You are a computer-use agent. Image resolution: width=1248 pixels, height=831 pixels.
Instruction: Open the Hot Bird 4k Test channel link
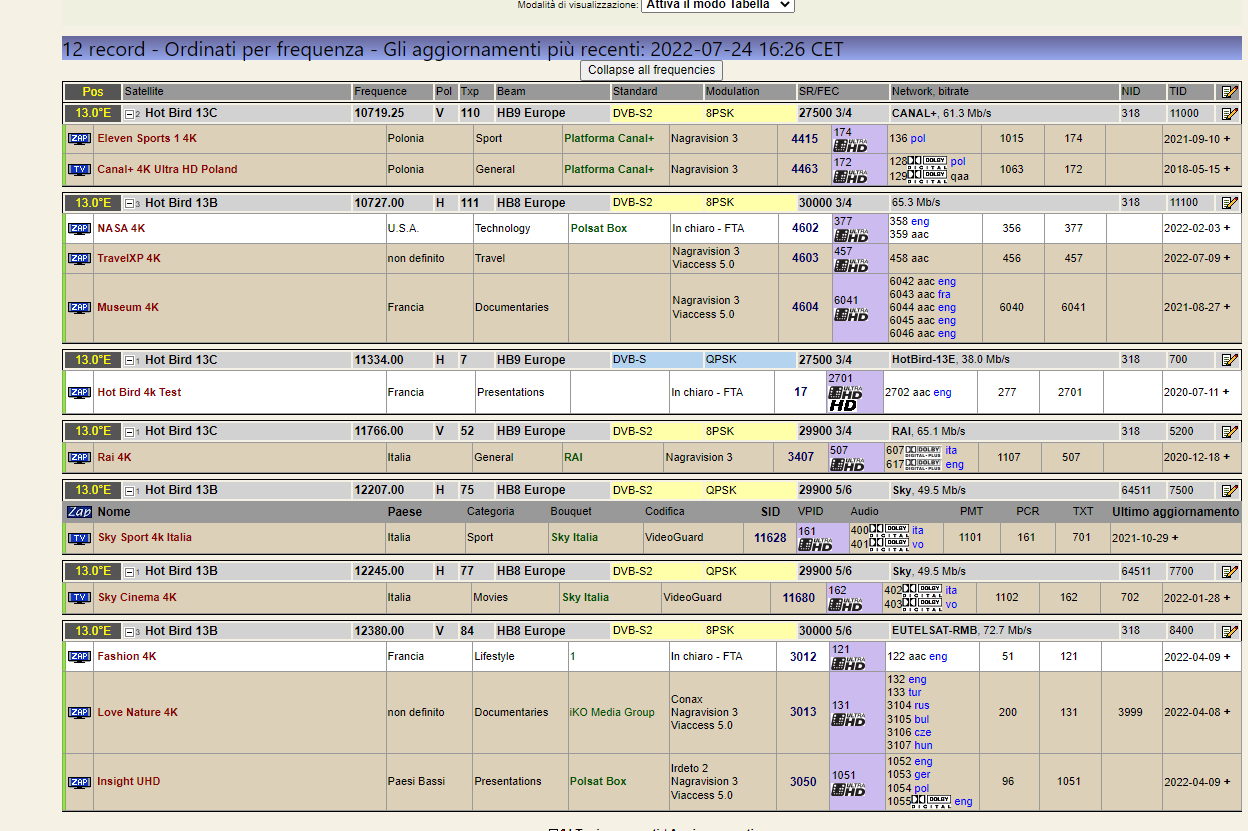[x=139, y=392]
